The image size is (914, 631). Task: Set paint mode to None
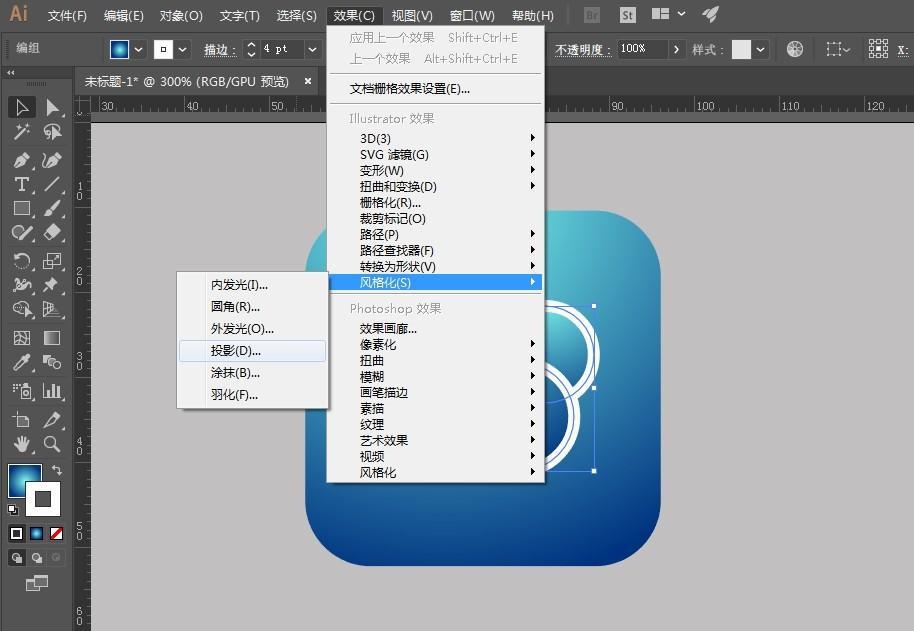pyautogui.click(x=56, y=533)
